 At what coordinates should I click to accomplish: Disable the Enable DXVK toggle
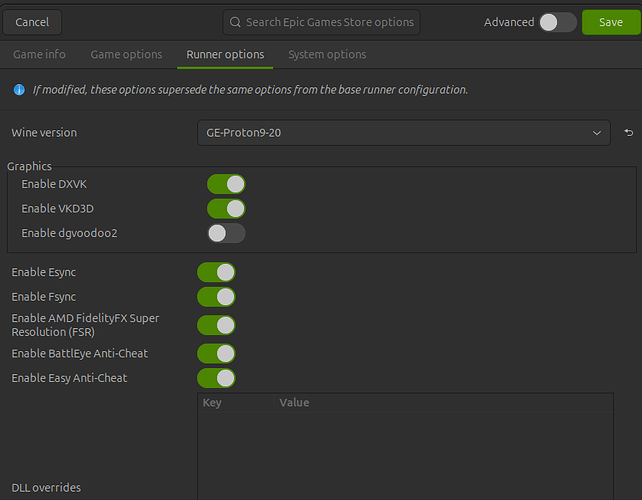tap(226, 184)
